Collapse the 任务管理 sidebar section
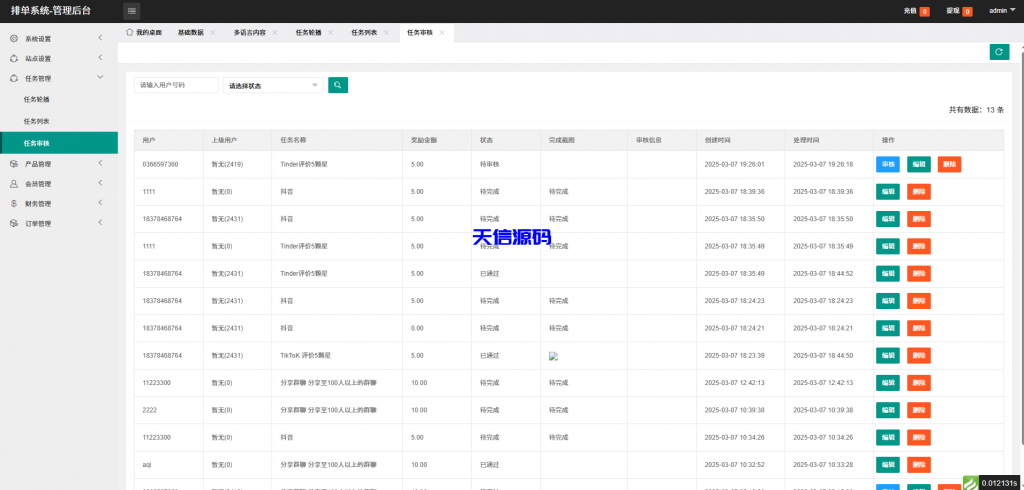 click(x=100, y=77)
